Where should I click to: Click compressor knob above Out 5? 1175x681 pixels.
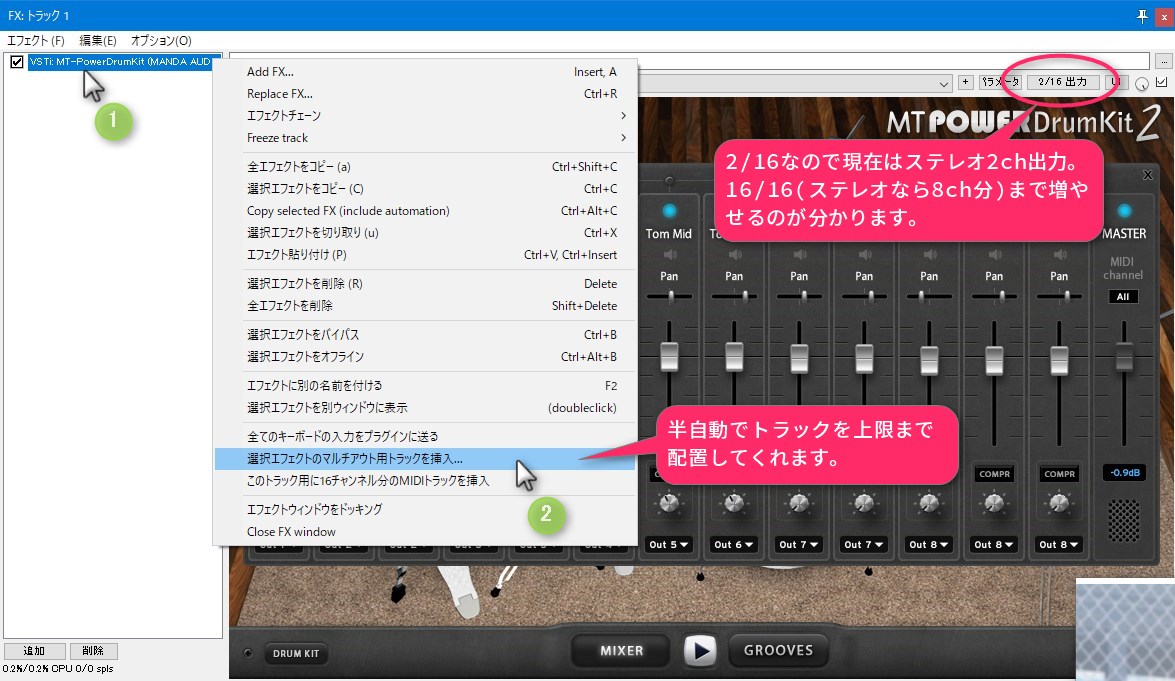click(x=669, y=503)
